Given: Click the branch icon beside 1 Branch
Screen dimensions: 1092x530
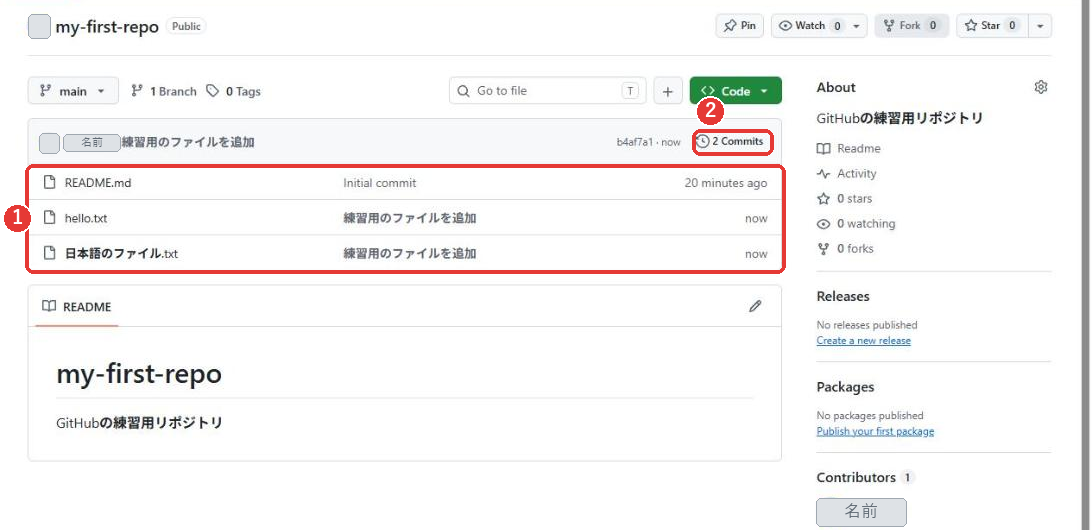Looking at the screenshot, I should [137, 91].
